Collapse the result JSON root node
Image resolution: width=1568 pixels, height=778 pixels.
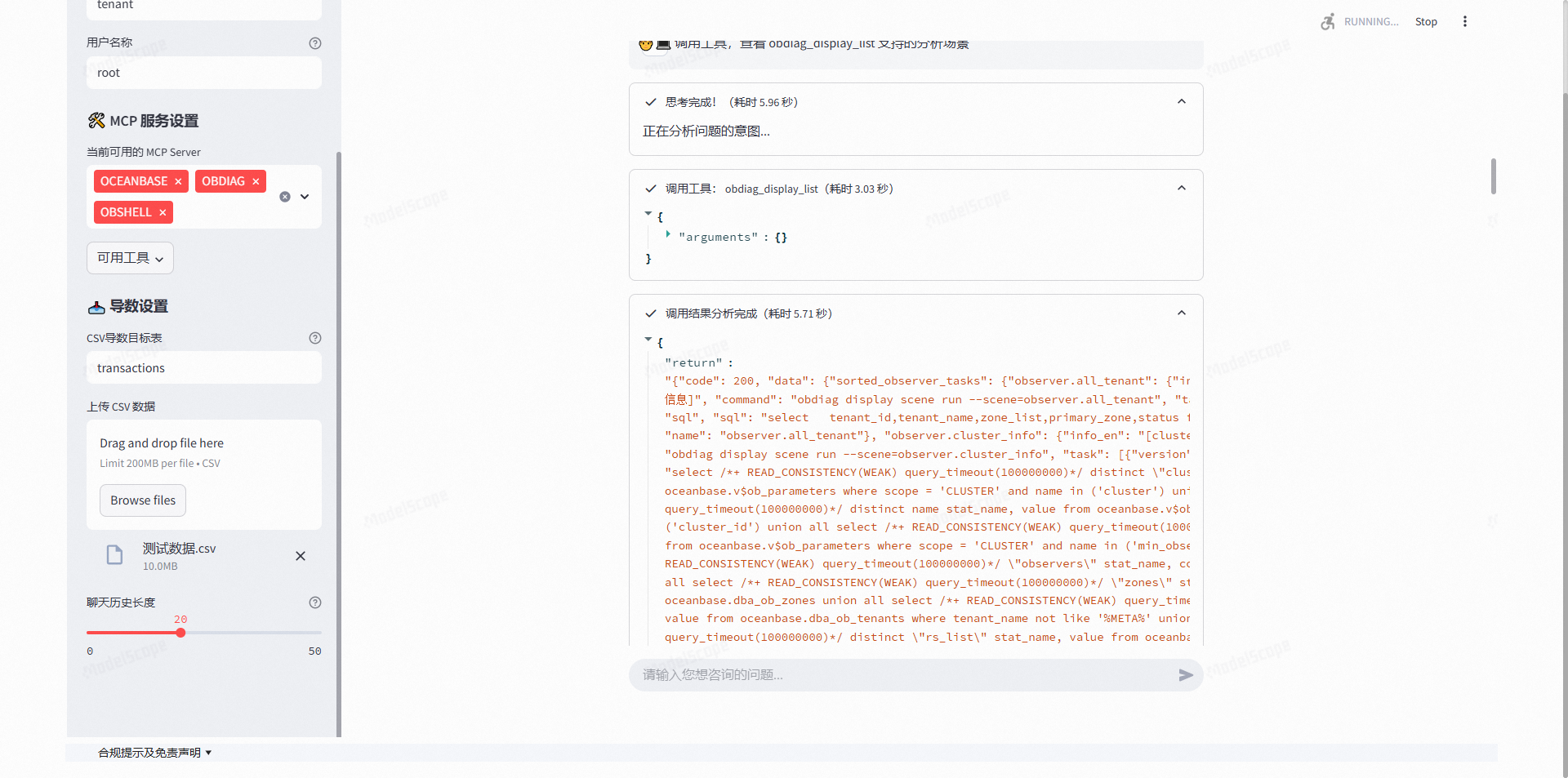click(648, 339)
